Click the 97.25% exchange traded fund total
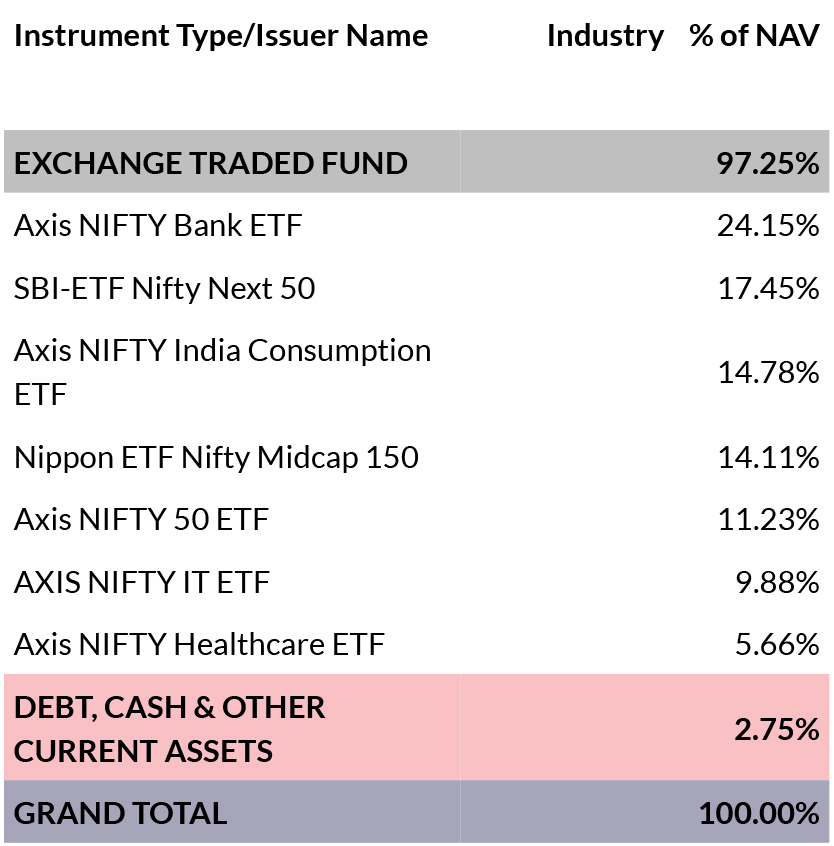 (x=768, y=163)
